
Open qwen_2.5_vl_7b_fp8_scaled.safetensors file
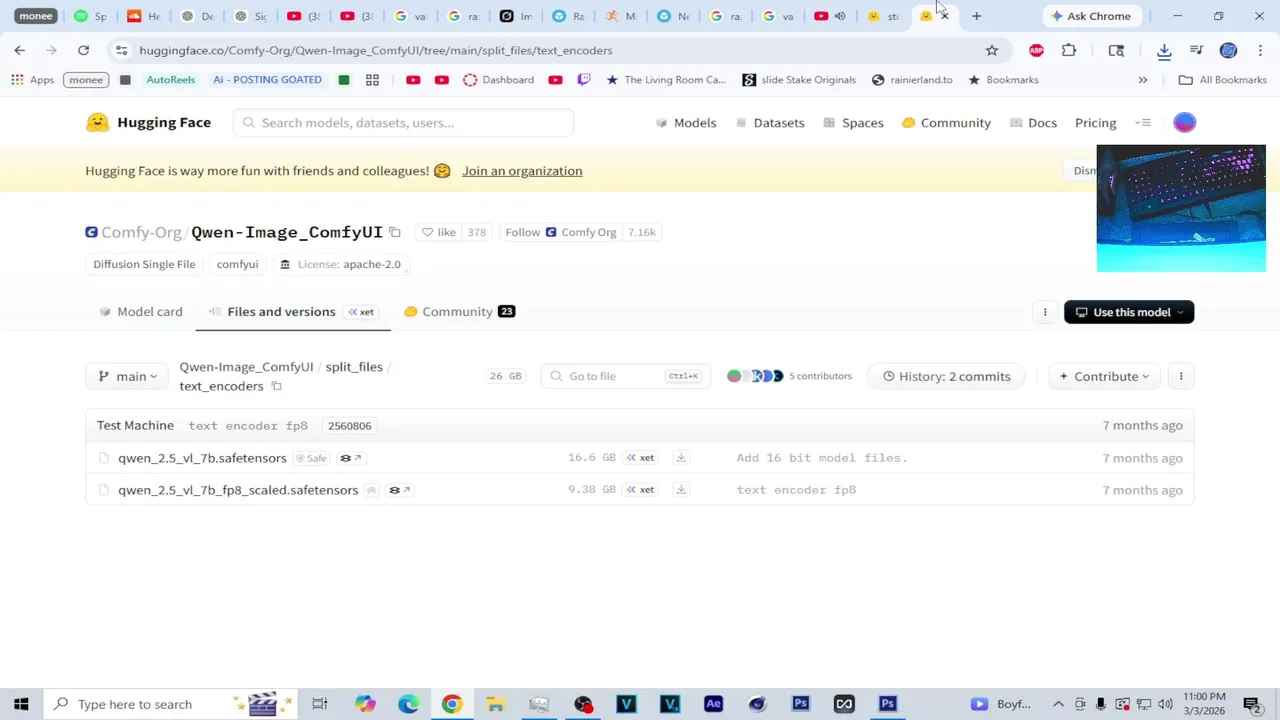coord(238,490)
